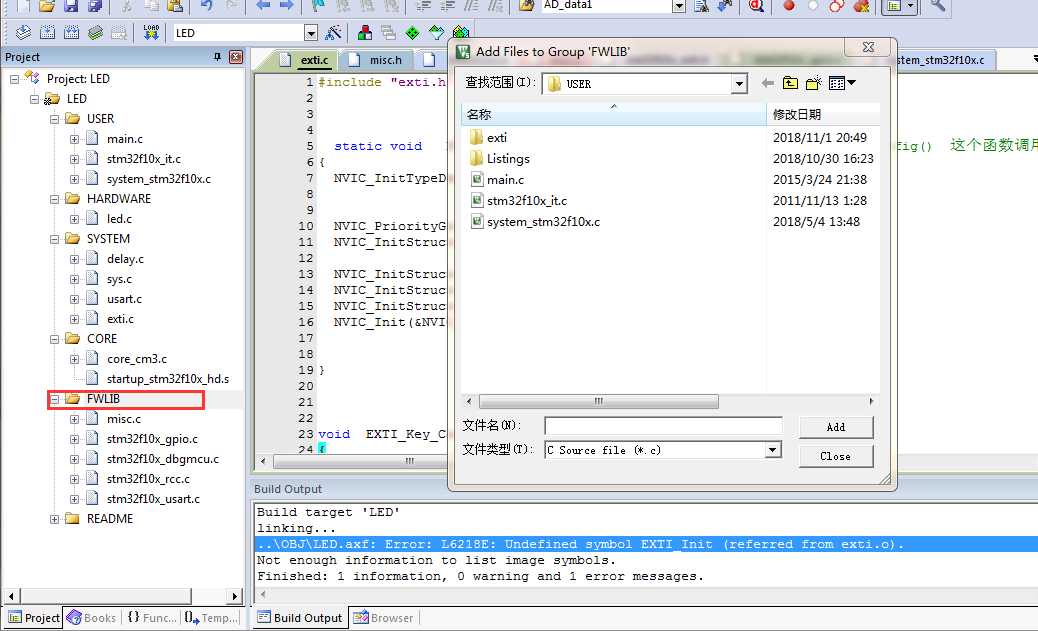Sort the file list by modified date header
This screenshot has width=1038, height=631.
tap(823, 114)
